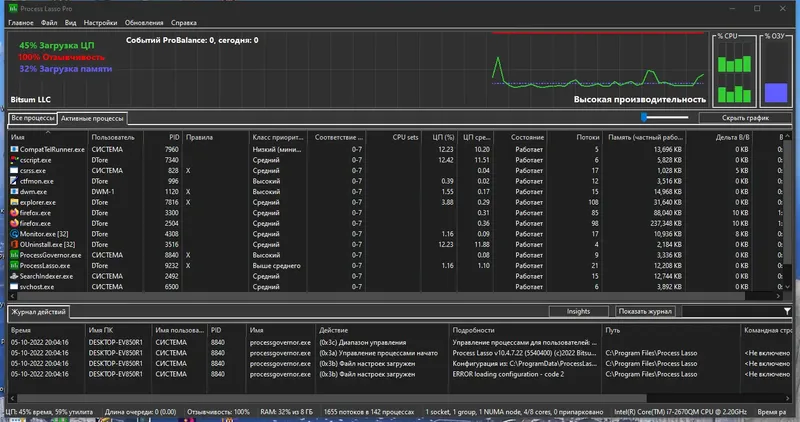The height and width of the screenshot is (422, 800).
Task: Click the Monitor.exe [32] icon
Action: point(14,234)
